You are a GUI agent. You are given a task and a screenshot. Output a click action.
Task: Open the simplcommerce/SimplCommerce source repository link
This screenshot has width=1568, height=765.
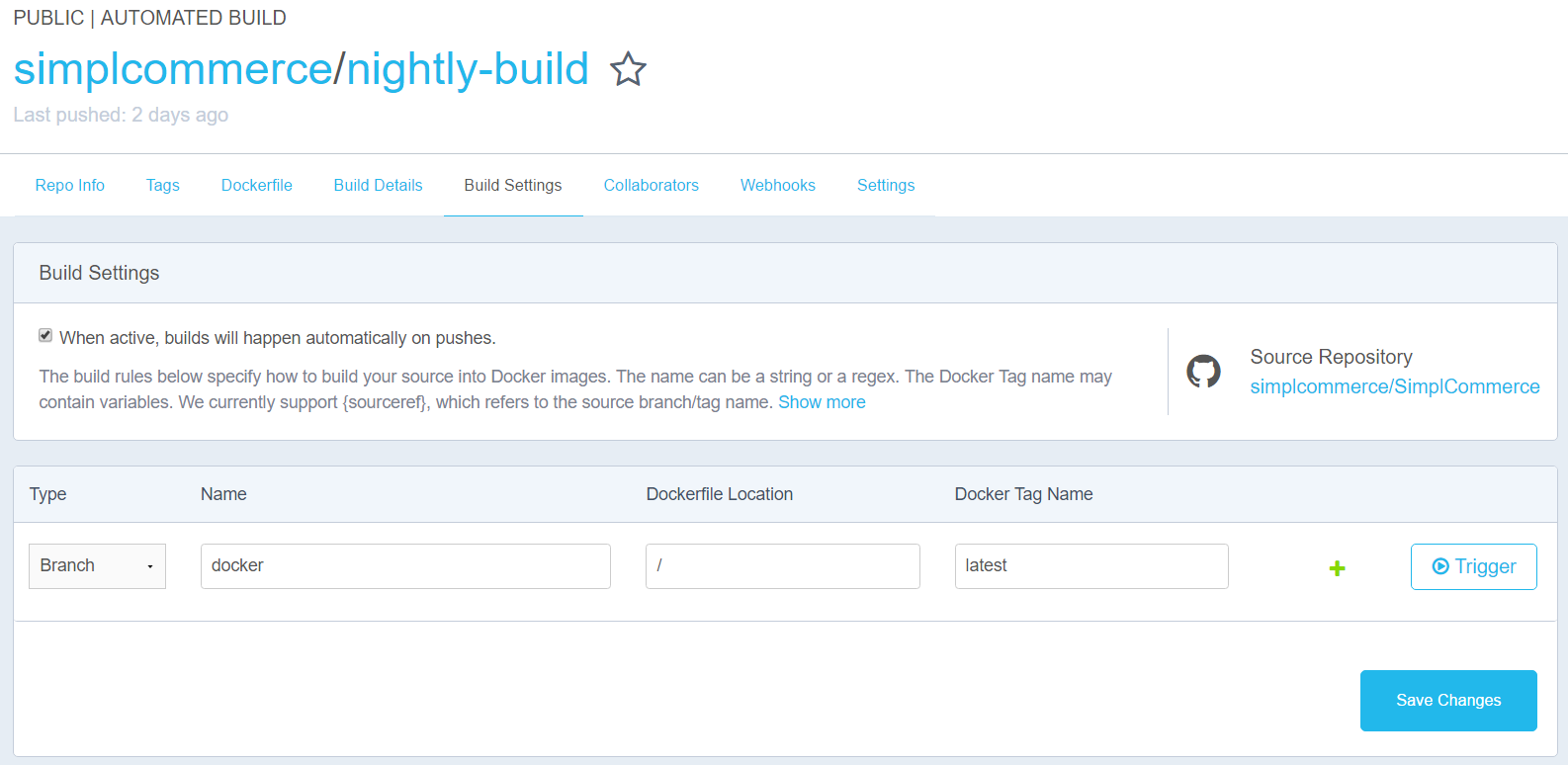[x=1395, y=386]
